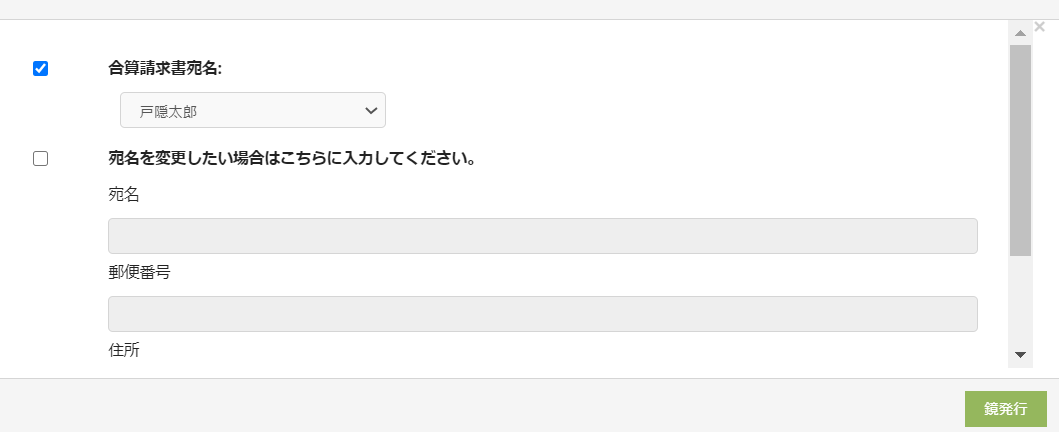Click the 住所 field label

[x=124, y=350]
